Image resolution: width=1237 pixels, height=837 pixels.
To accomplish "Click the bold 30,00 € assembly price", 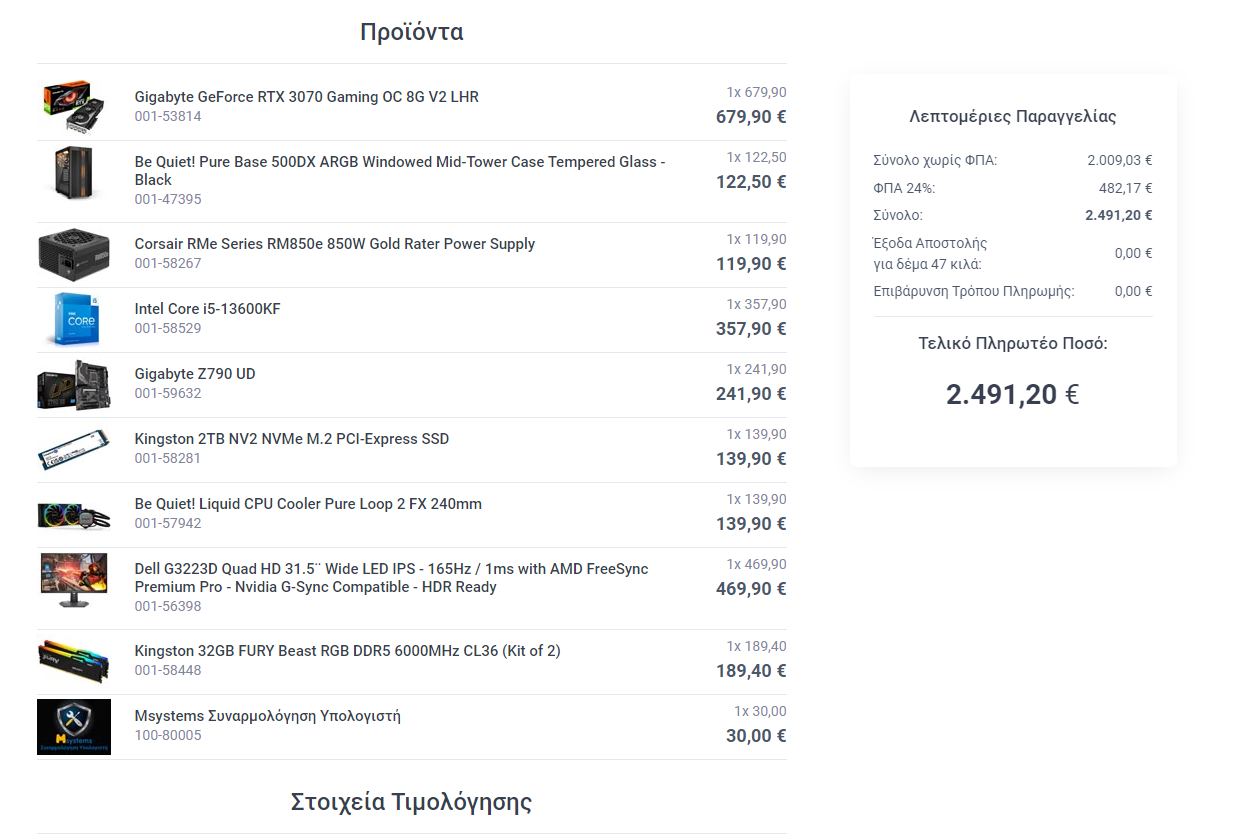I will (x=756, y=736).
